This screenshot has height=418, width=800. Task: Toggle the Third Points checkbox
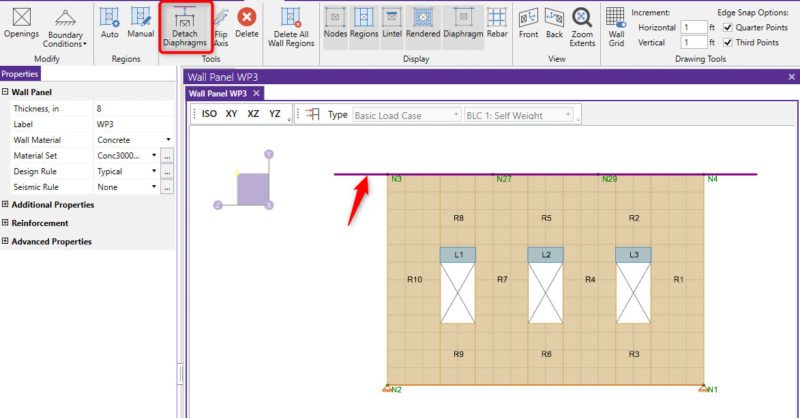[728, 42]
